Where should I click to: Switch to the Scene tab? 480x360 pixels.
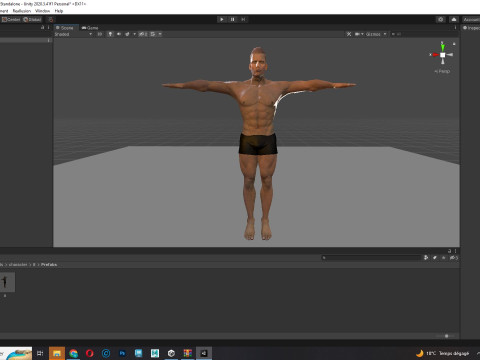(x=66, y=28)
